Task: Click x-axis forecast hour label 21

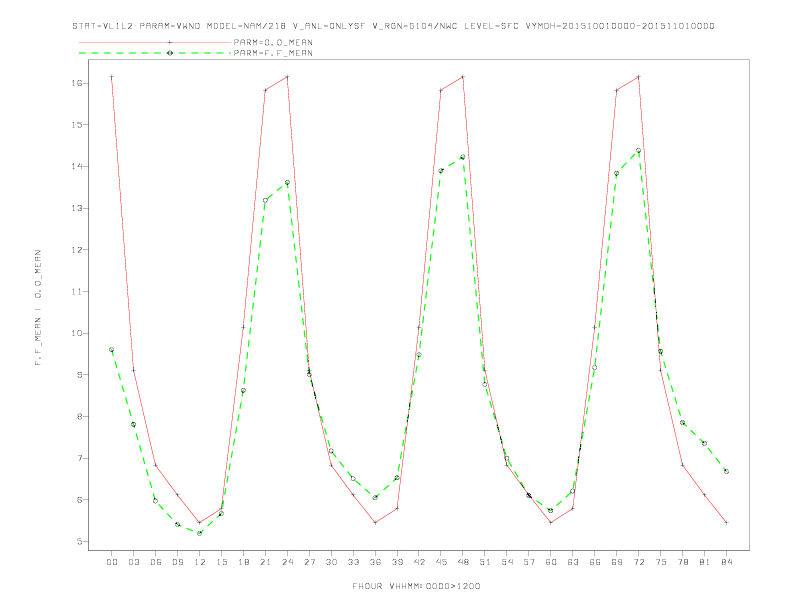Action: [265, 562]
